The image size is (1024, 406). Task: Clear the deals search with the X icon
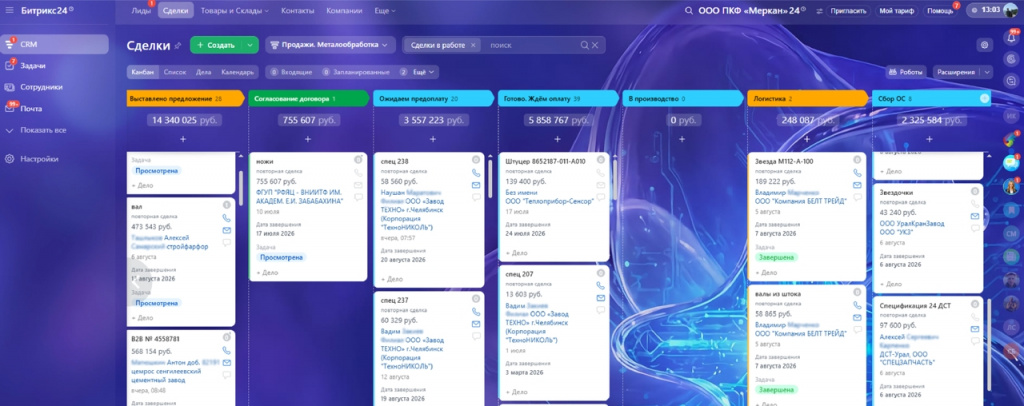(595, 45)
